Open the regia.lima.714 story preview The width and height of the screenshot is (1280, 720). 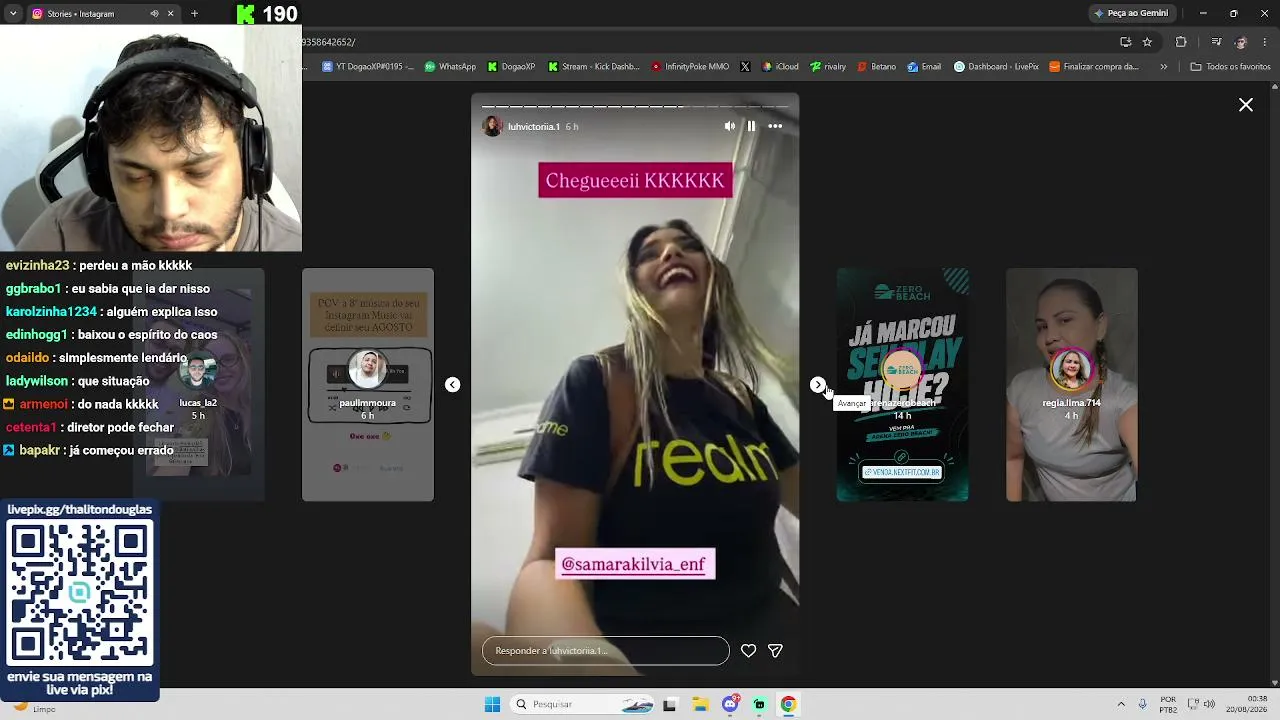pyautogui.click(x=1072, y=385)
